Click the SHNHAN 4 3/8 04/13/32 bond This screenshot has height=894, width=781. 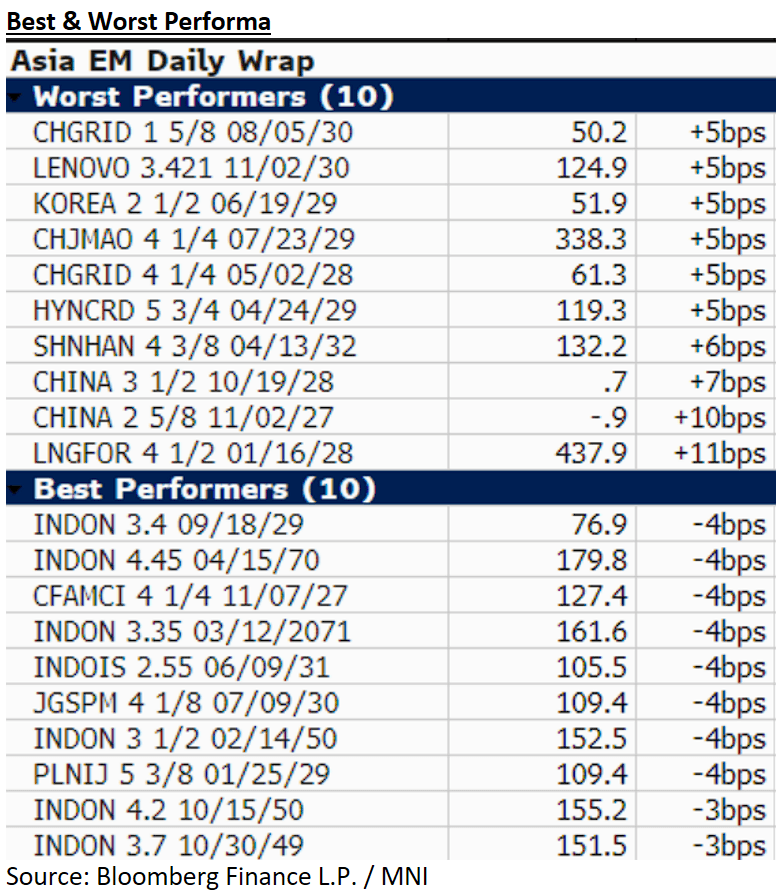[194, 346]
